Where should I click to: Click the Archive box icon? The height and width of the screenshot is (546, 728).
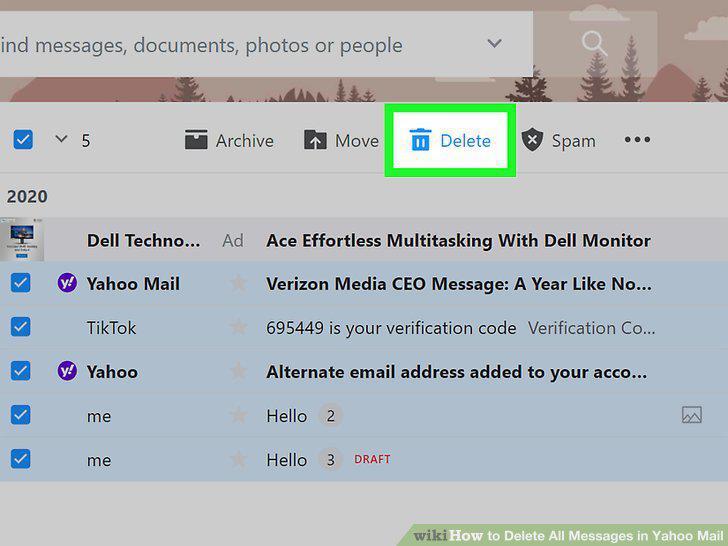(x=196, y=140)
